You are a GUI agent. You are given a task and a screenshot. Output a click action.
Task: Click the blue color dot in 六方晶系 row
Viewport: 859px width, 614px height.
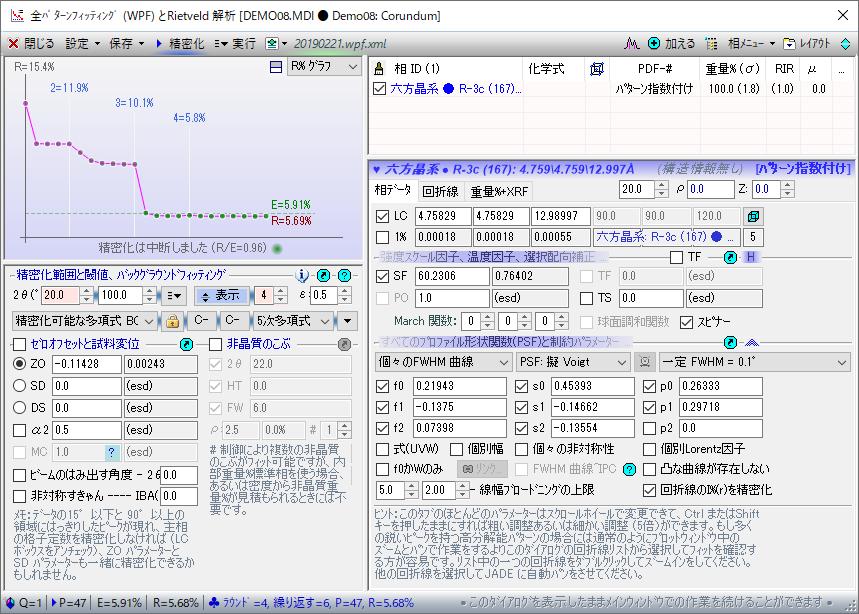tap(448, 89)
